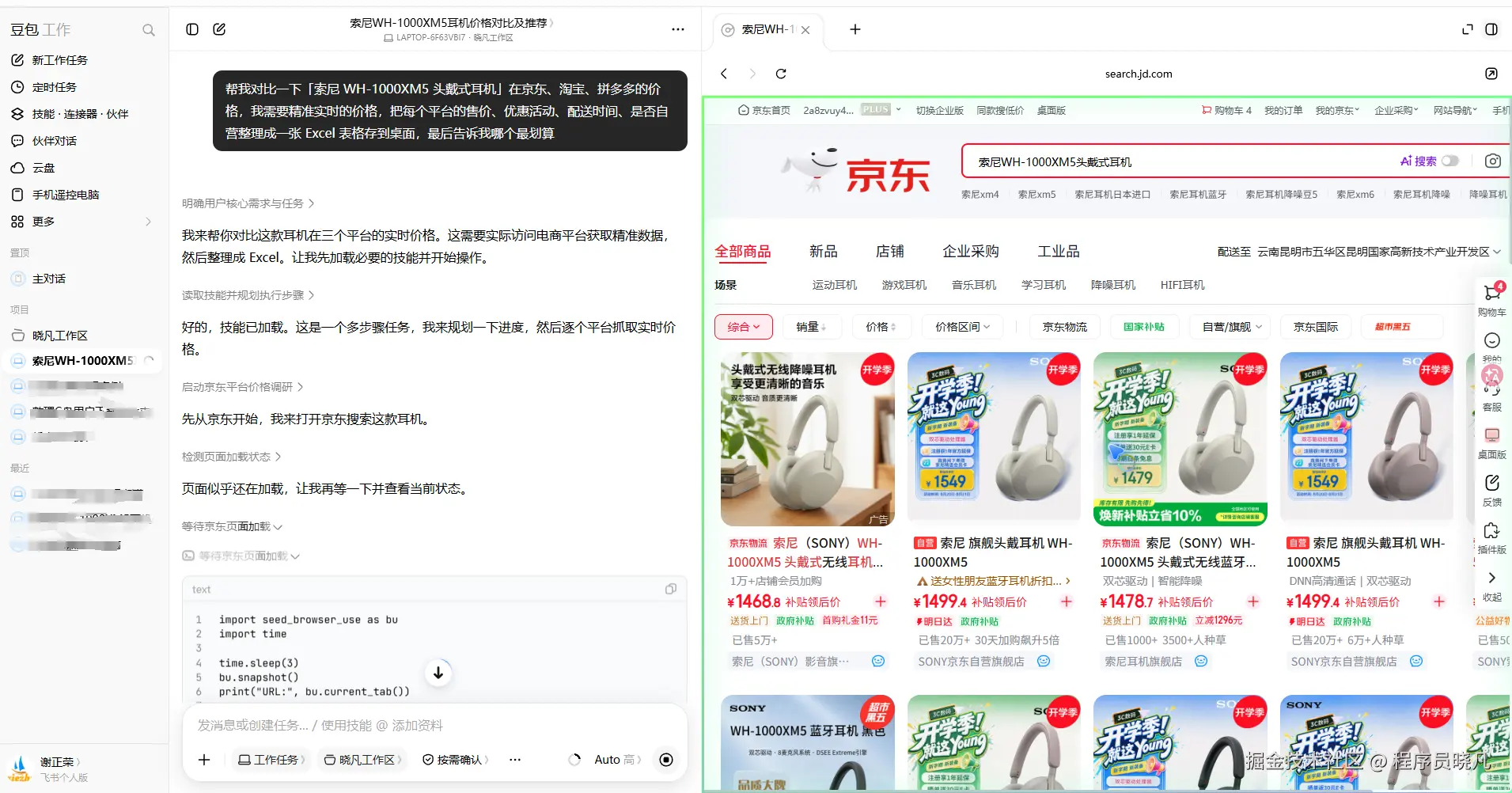Viewport: 1512px width, 793px height.
Task: Open 我的订单 link
Action: [x=1283, y=110]
